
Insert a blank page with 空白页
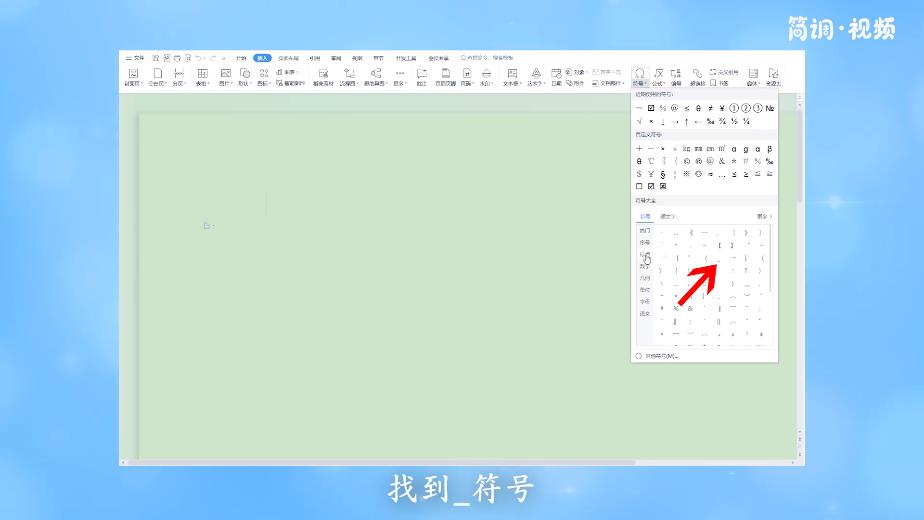pos(157,77)
